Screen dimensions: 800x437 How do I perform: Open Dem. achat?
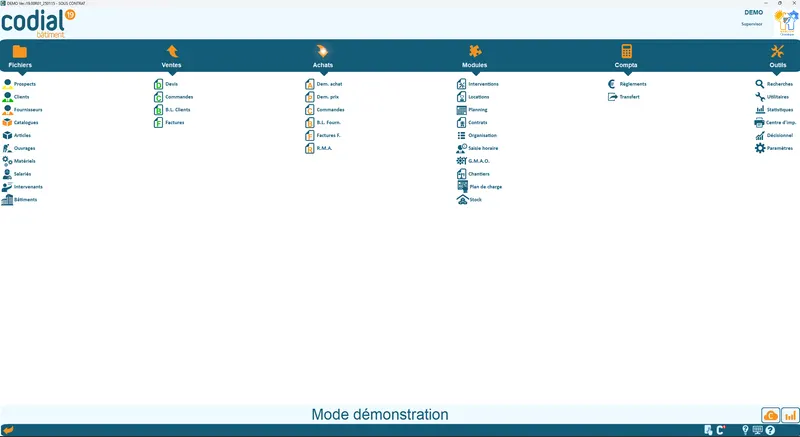324,84
